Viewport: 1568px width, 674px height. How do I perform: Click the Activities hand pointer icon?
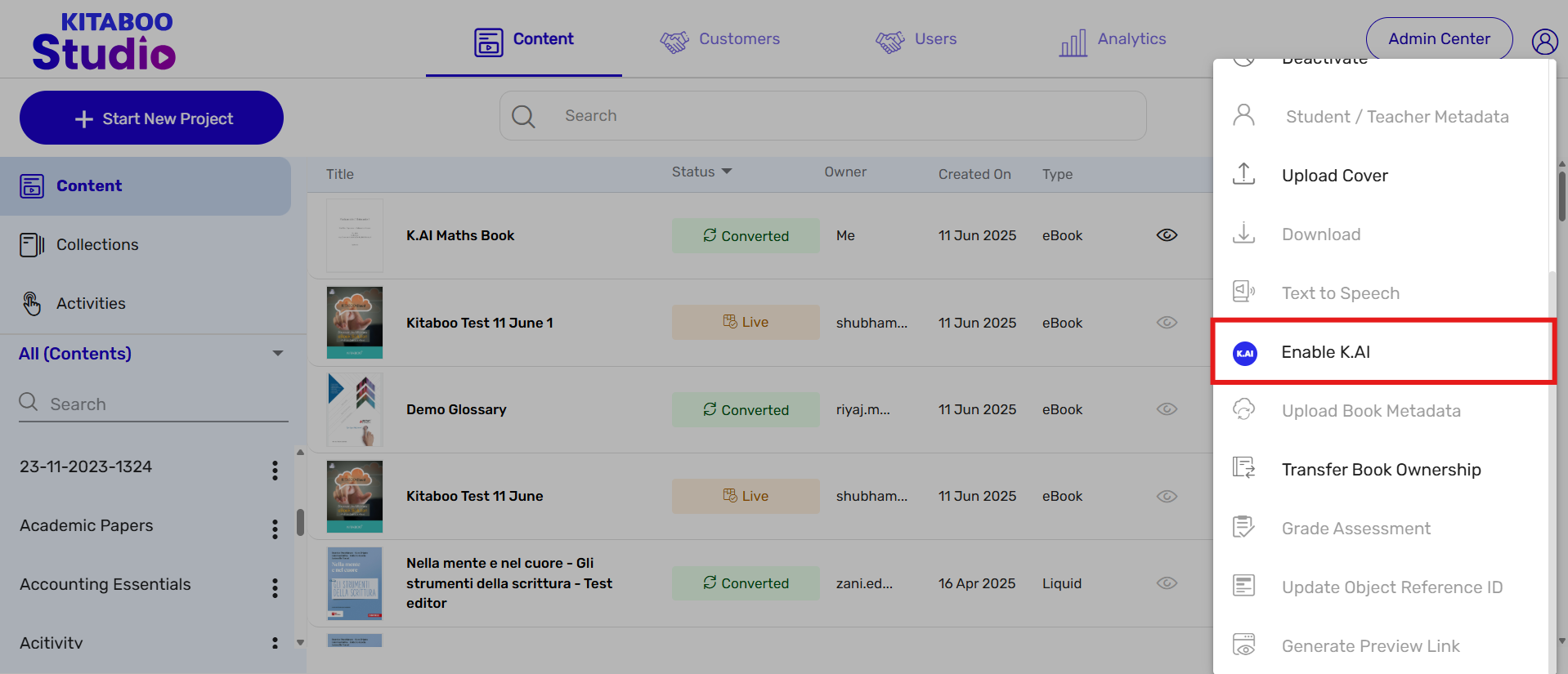pos(32,303)
